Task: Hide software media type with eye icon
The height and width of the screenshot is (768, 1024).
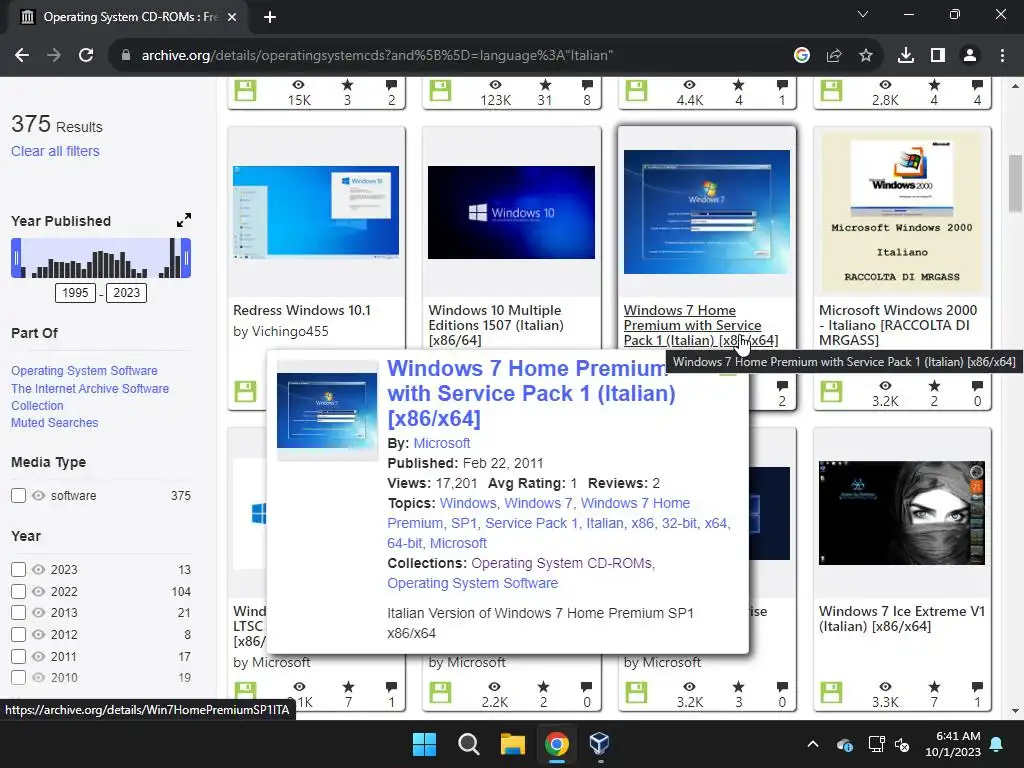Action: [x=39, y=496]
